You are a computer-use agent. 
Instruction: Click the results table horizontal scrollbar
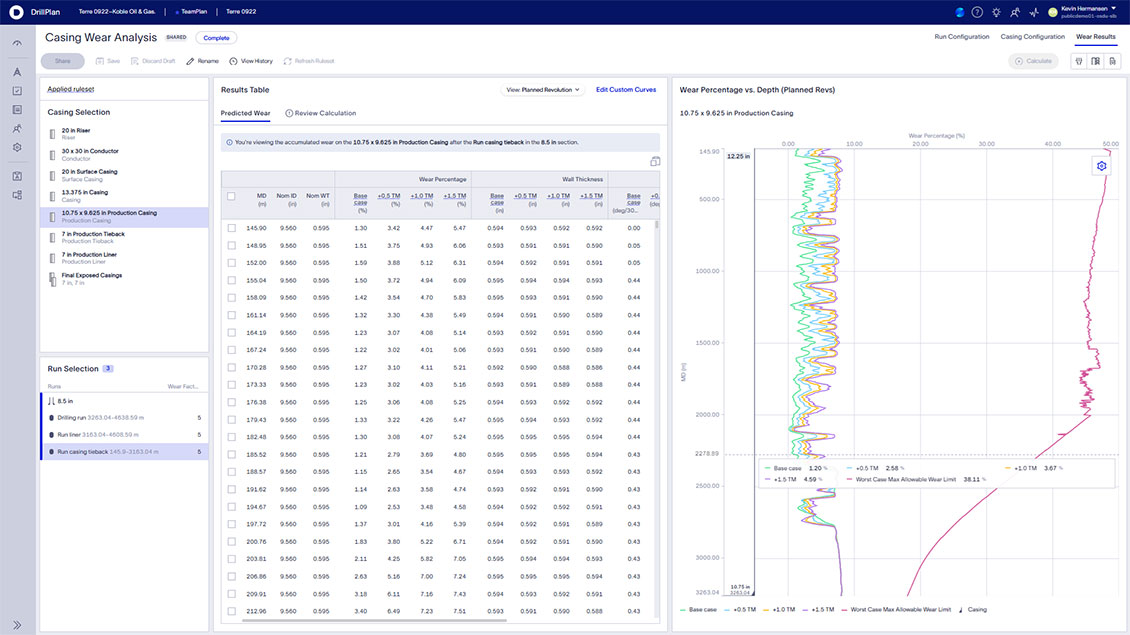coord(374,620)
